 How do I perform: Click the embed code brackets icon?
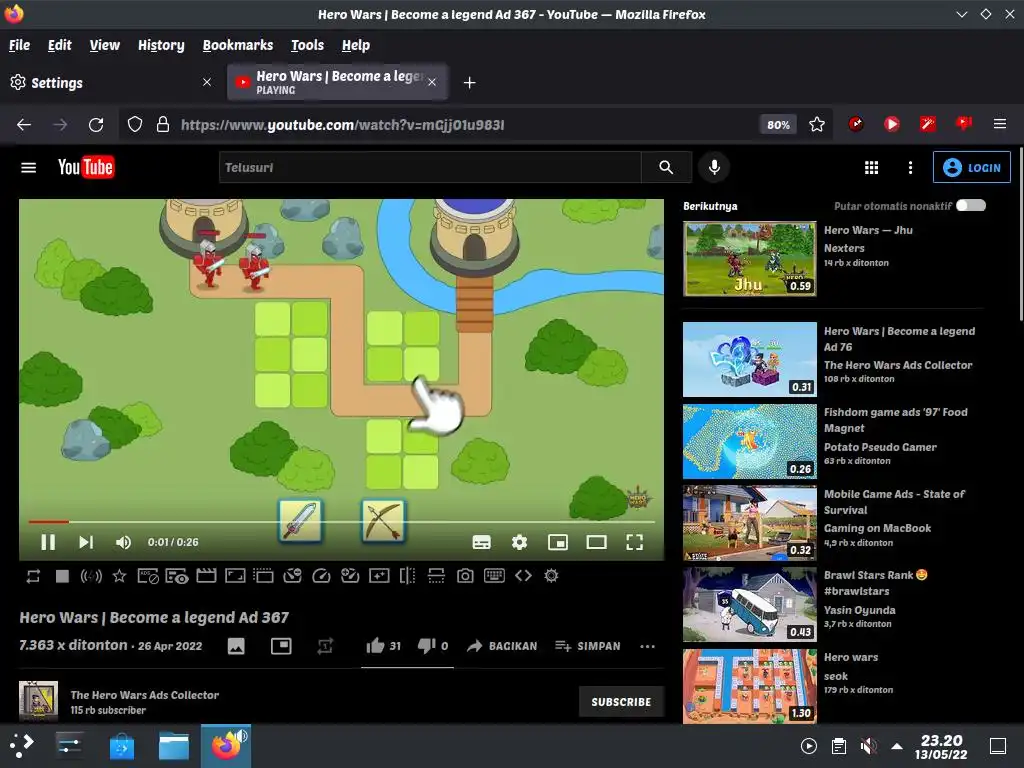click(523, 576)
